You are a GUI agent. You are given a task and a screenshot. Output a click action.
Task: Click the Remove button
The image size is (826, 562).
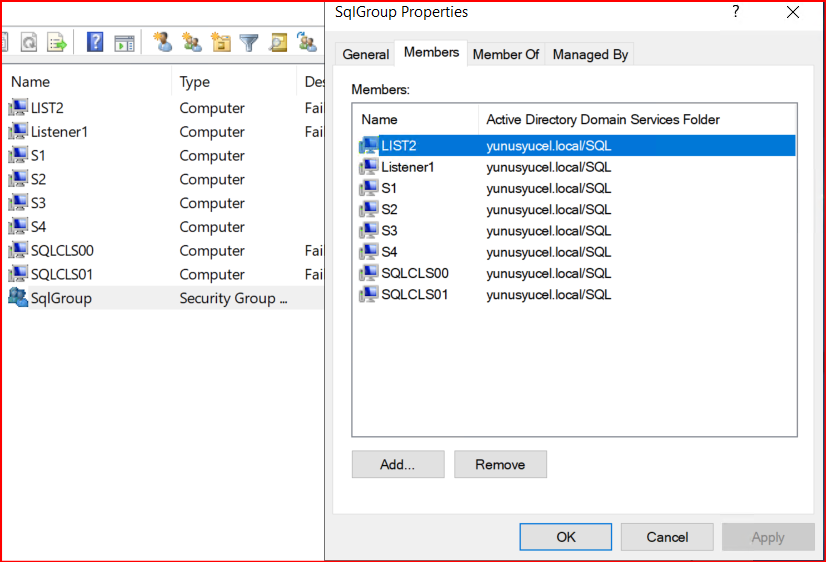pyautogui.click(x=500, y=464)
